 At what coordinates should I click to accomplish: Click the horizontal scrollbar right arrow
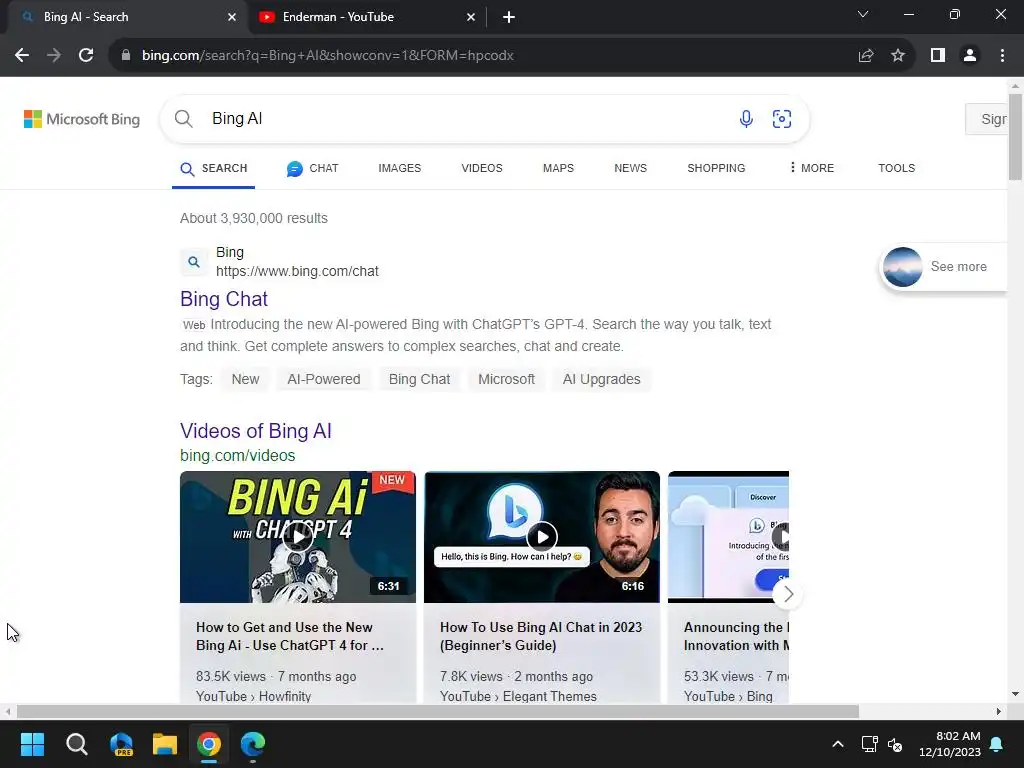[999, 711]
